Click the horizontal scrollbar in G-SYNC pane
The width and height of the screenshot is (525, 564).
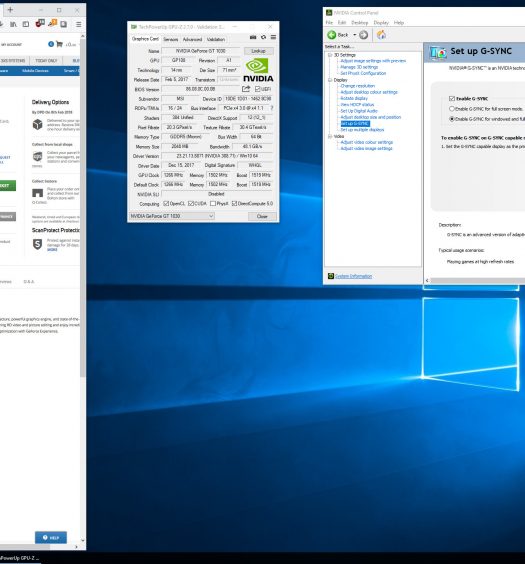pos(478,280)
